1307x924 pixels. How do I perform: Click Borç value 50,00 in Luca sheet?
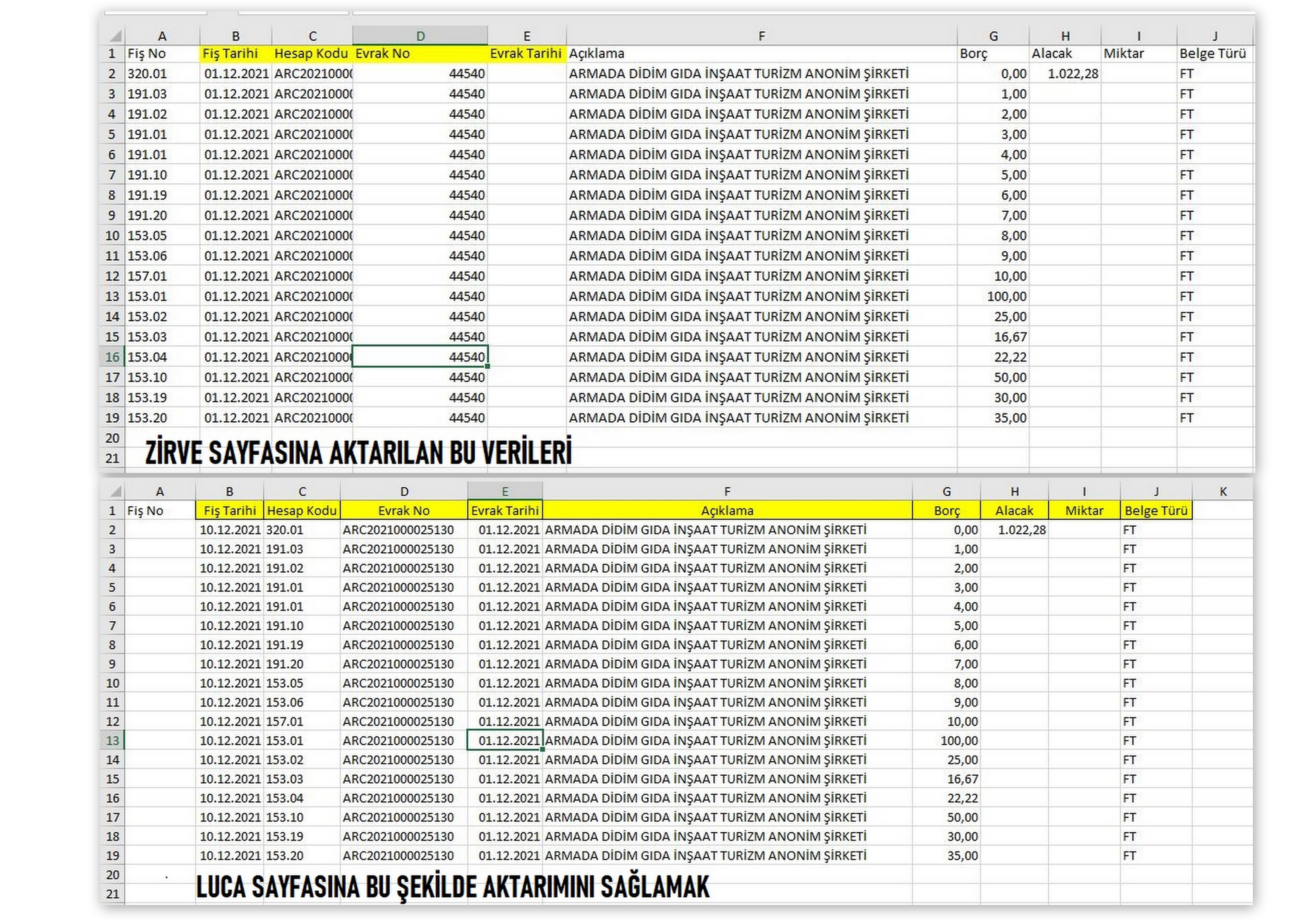[x=946, y=818]
